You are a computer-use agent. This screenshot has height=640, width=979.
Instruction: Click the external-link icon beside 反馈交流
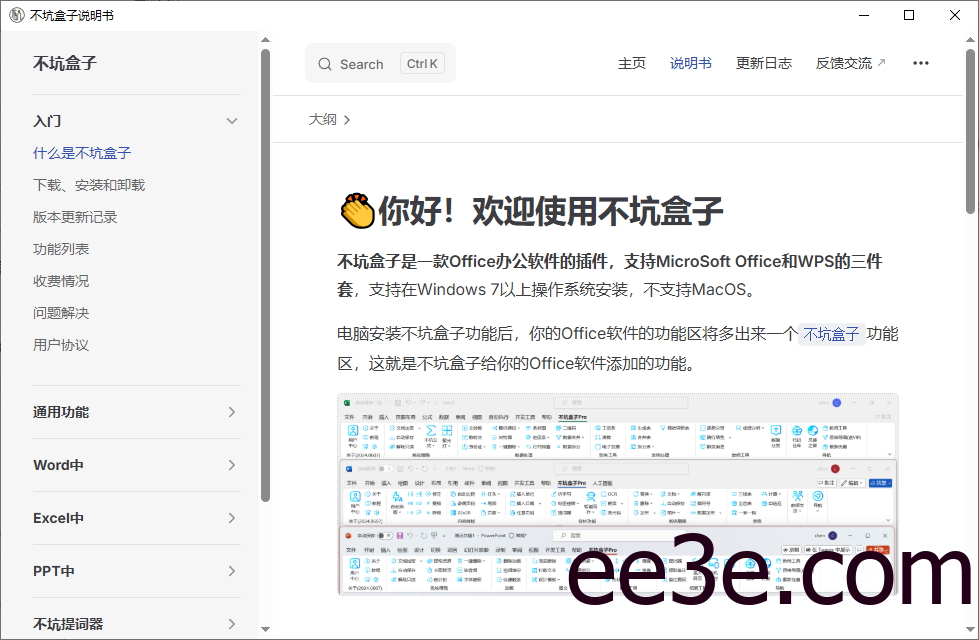pos(880,62)
